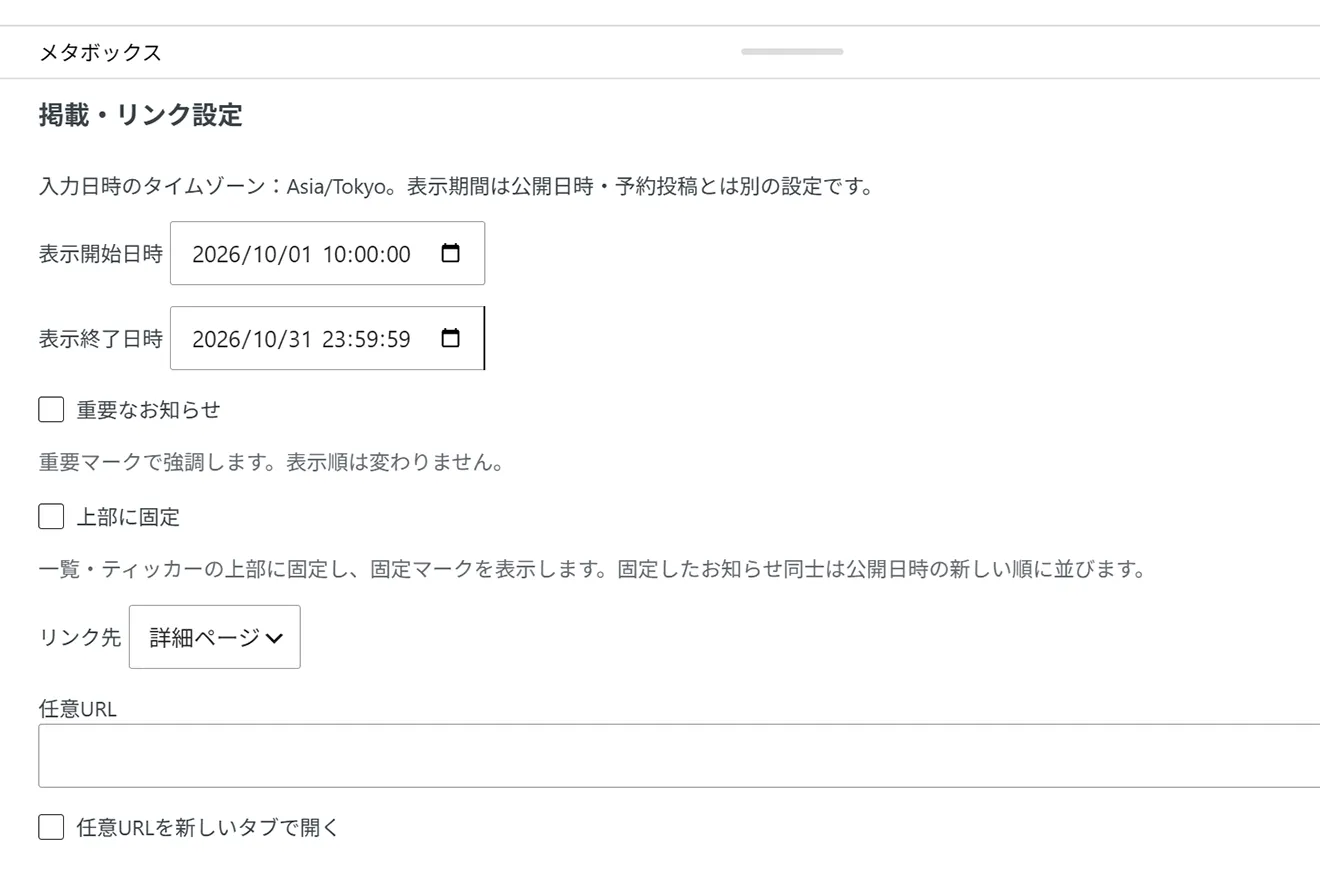Click the 重要マークで強調します description
This screenshot has width=1320, height=880.
[271, 463]
